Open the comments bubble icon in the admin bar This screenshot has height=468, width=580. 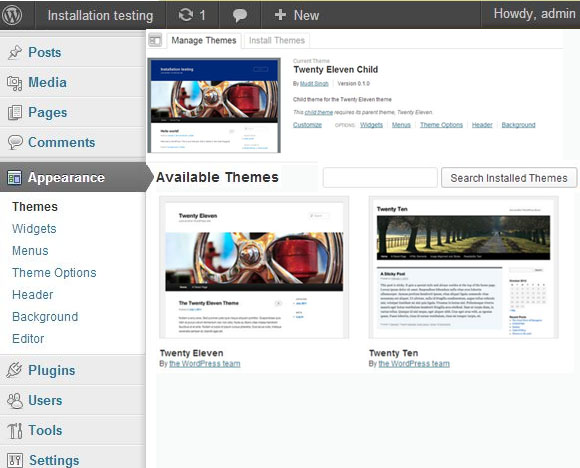point(240,16)
